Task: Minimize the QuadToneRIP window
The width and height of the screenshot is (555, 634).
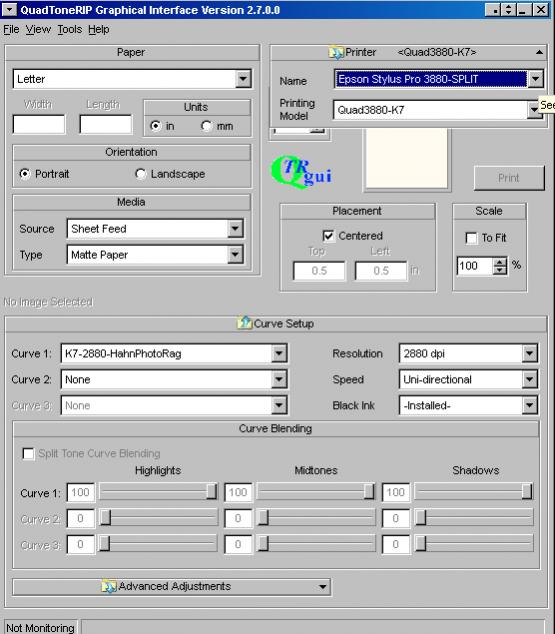Action: (523, 10)
